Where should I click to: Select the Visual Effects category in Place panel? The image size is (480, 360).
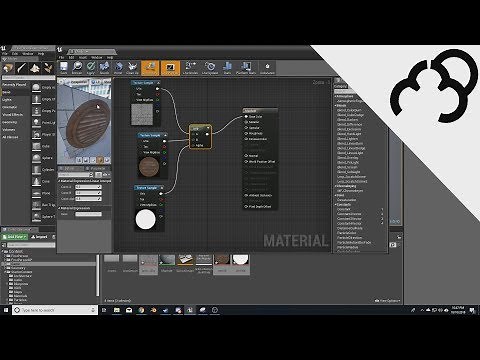13,114
